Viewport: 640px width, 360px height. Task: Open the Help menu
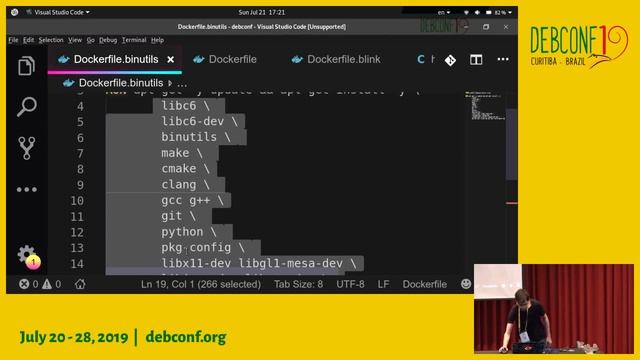(157, 40)
